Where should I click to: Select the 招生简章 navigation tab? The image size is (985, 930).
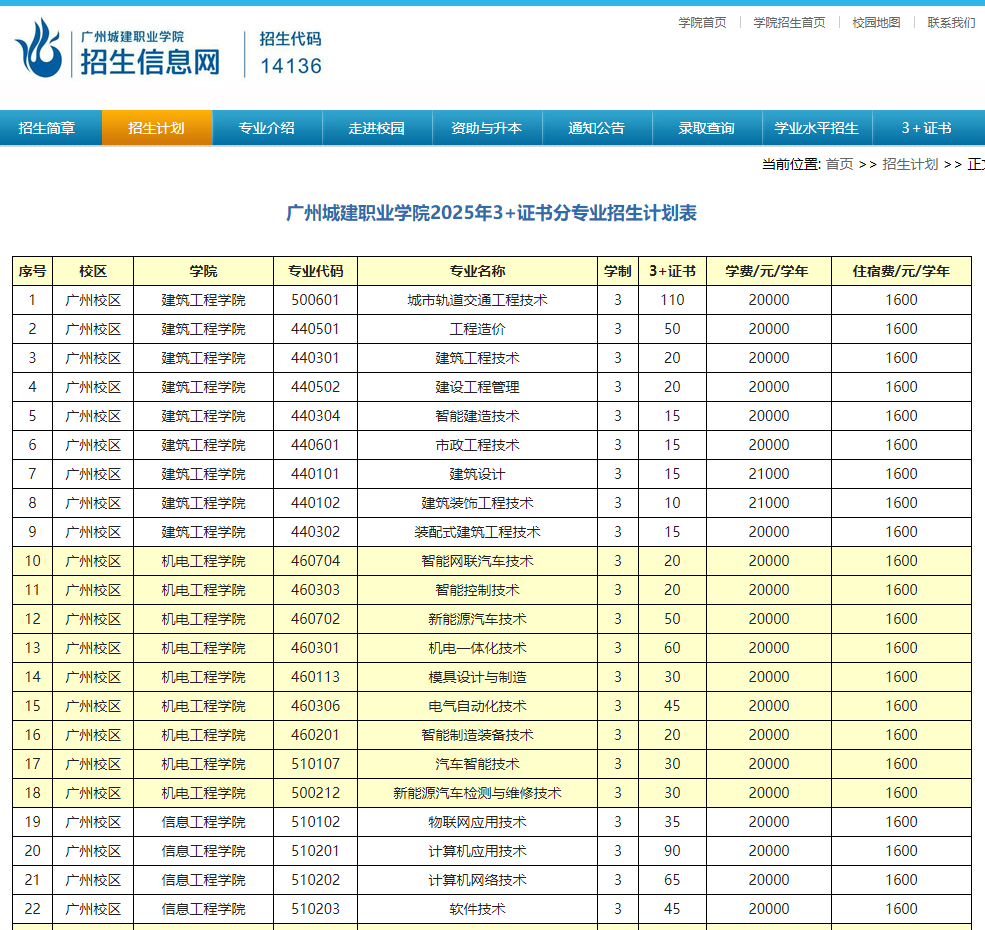pos(50,128)
